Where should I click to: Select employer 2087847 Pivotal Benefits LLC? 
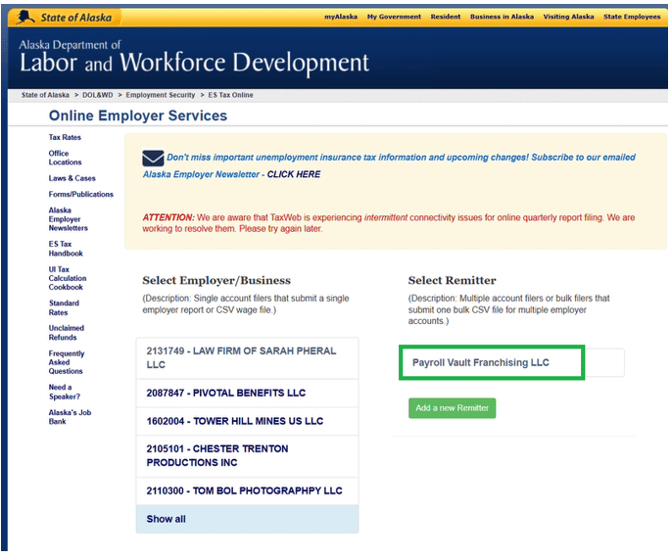click(x=247, y=393)
